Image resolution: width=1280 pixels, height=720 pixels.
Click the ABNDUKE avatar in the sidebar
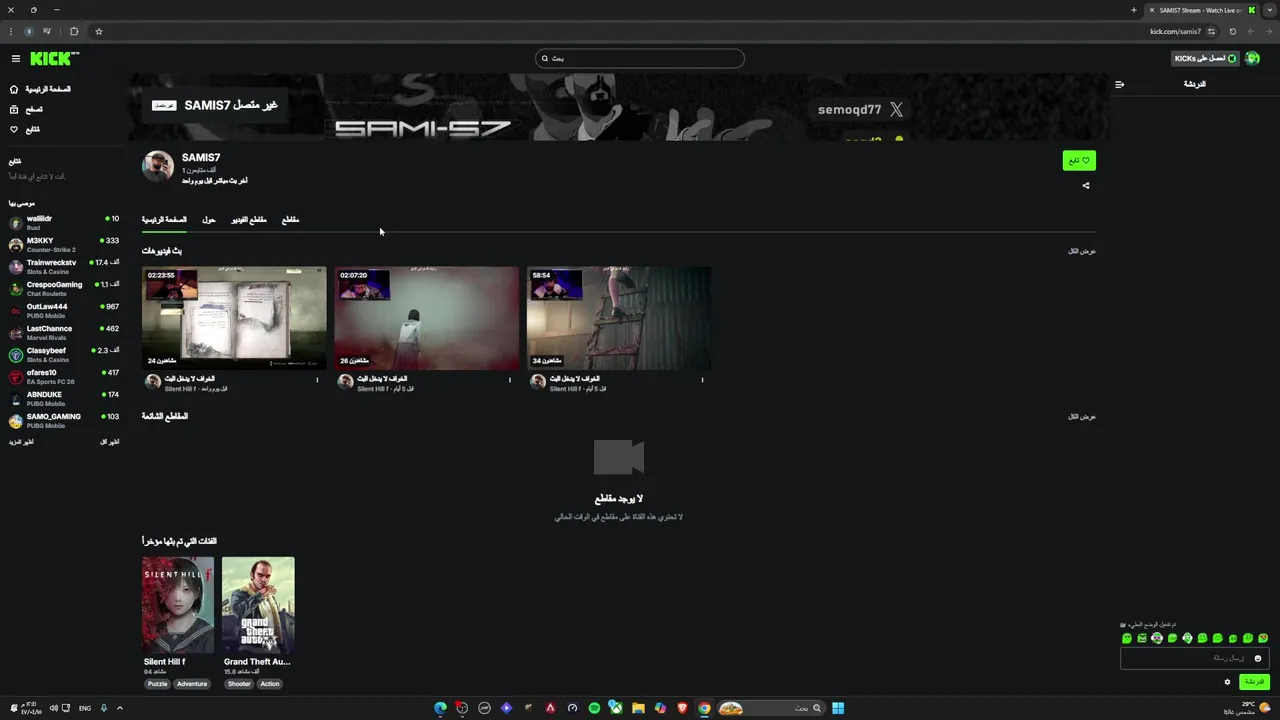point(16,398)
